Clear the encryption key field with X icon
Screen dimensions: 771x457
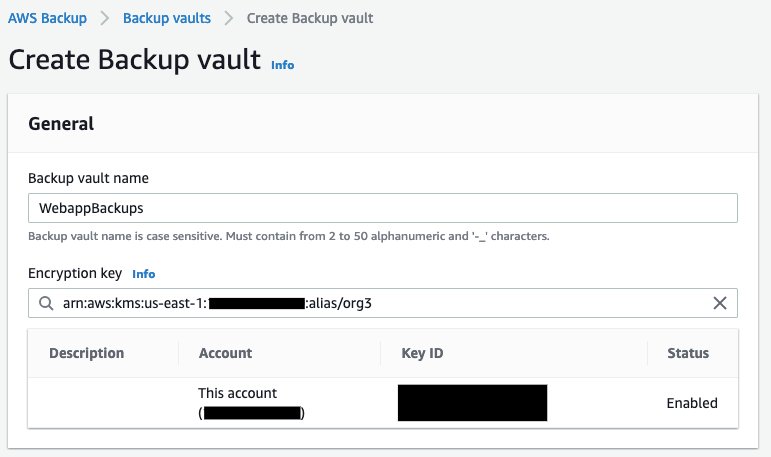pos(720,303)
